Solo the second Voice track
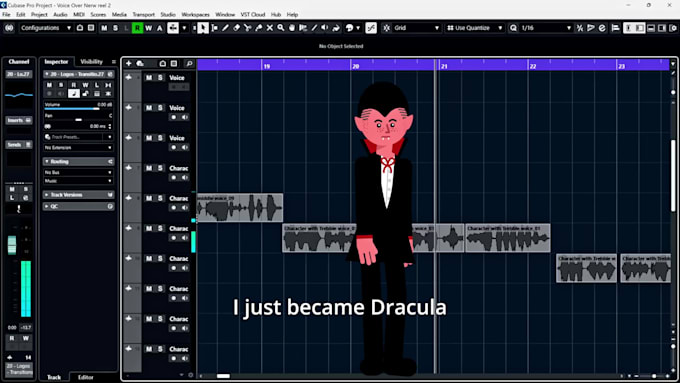This screenshot has width=680, height=383. click(x=160, y=108)
